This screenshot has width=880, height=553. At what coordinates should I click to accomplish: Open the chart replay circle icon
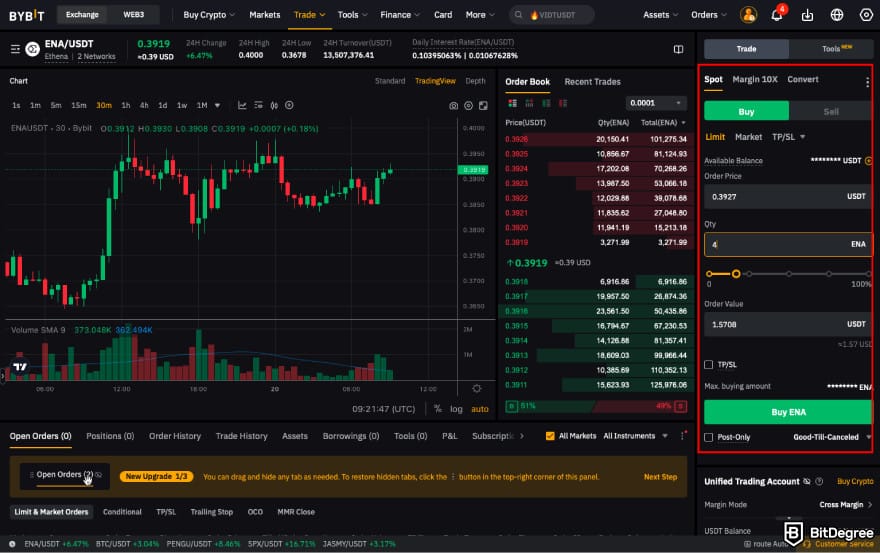(289, 106)
